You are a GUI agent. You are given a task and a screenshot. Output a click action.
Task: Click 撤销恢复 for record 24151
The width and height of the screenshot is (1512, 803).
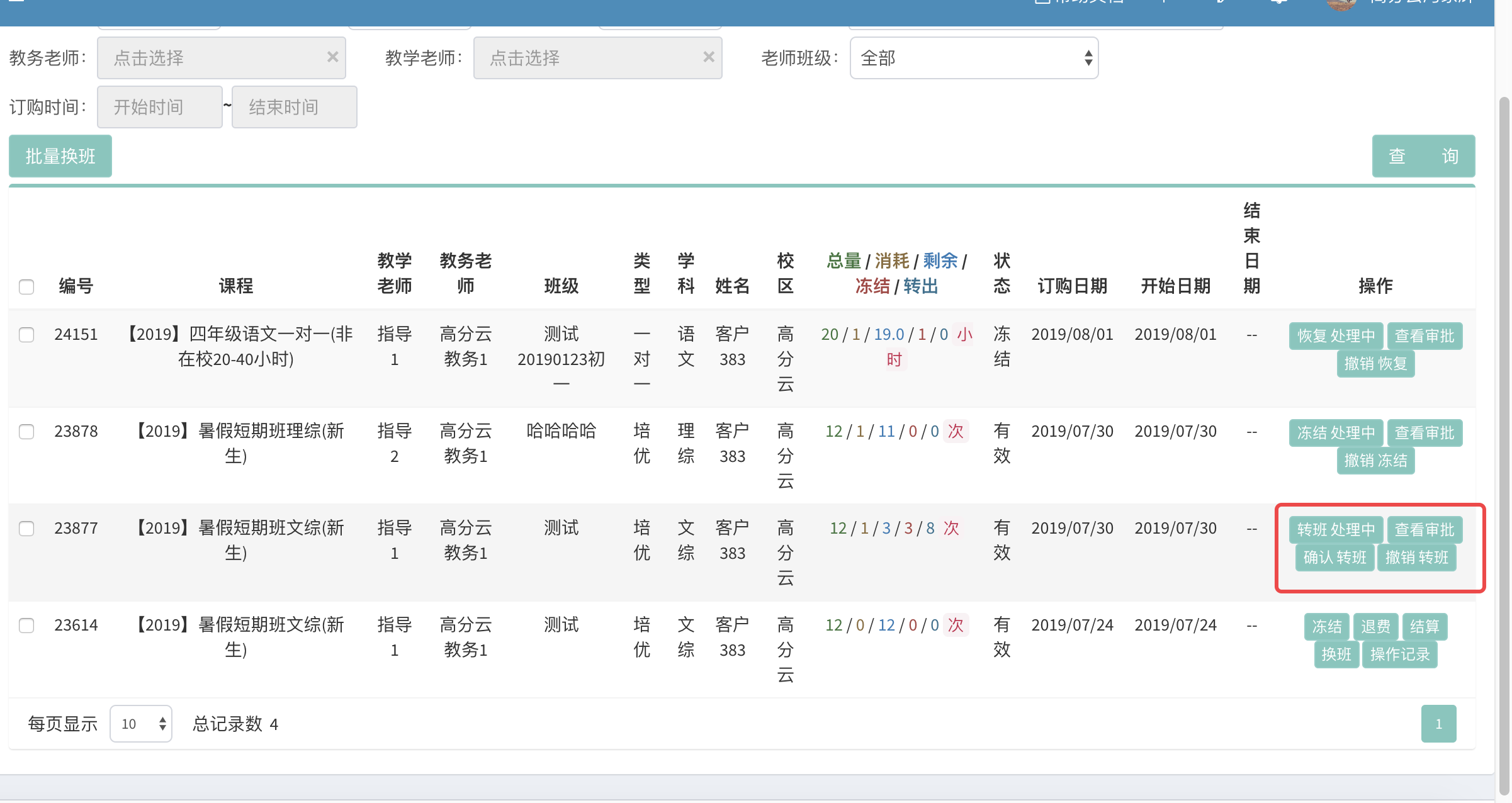click(x=1375, y=364)
